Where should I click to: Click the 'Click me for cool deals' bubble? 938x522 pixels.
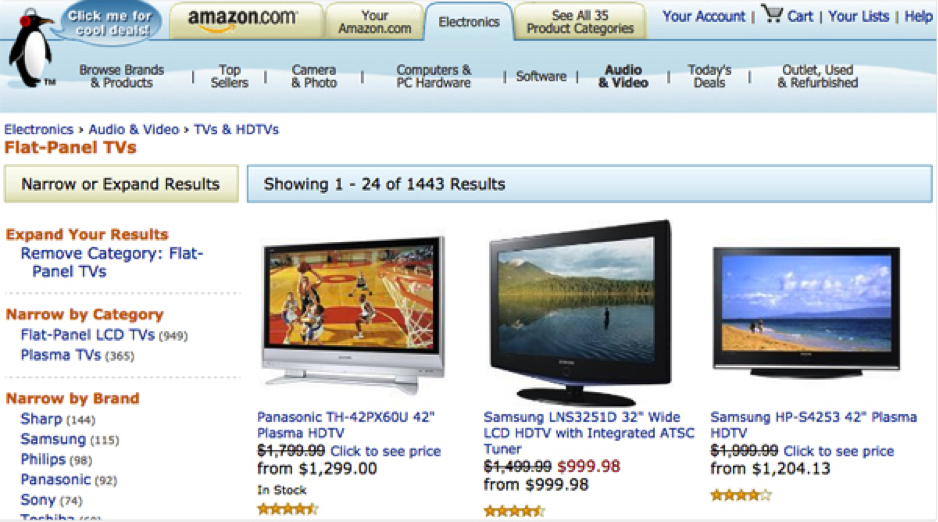(x=109, y=22)
